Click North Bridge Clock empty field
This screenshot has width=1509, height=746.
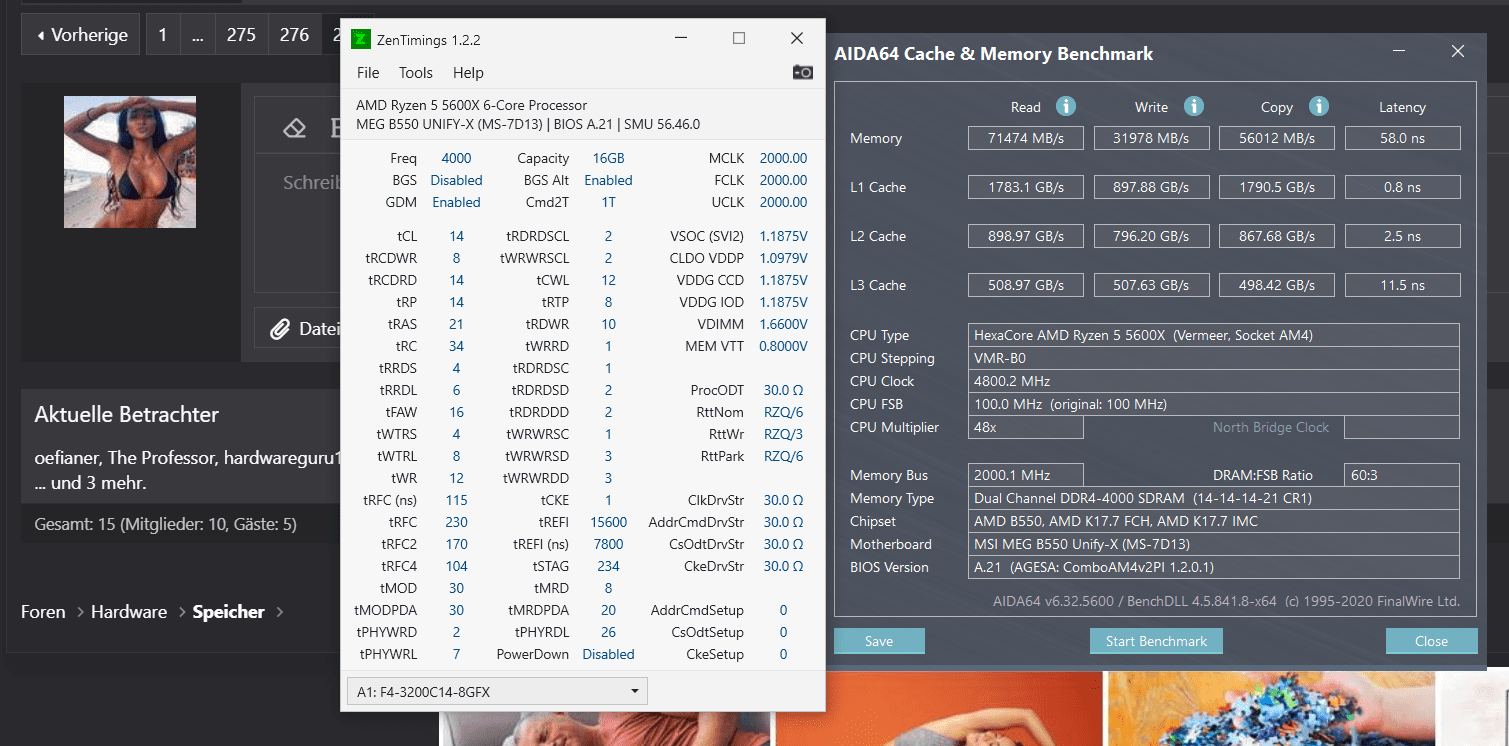tap(1402, 427)
